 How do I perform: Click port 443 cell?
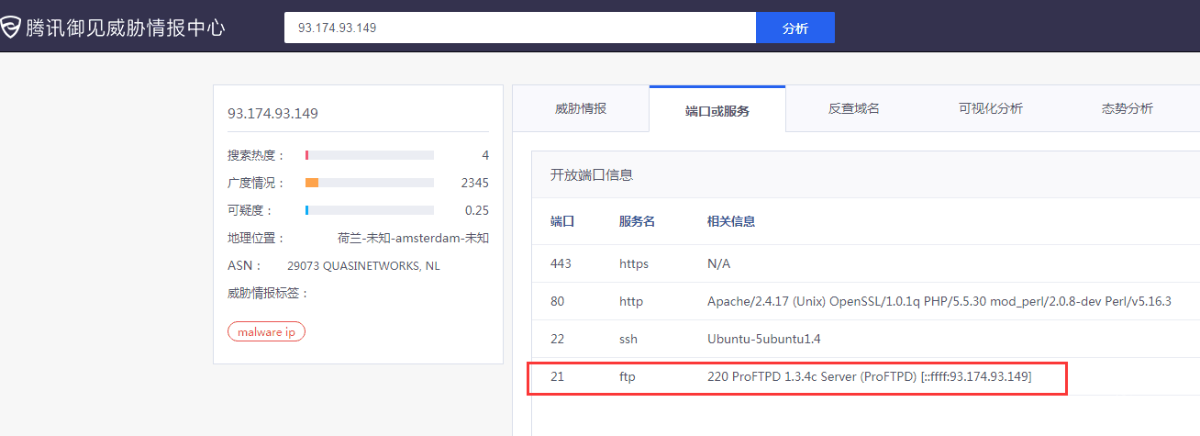tap(561, 264)
